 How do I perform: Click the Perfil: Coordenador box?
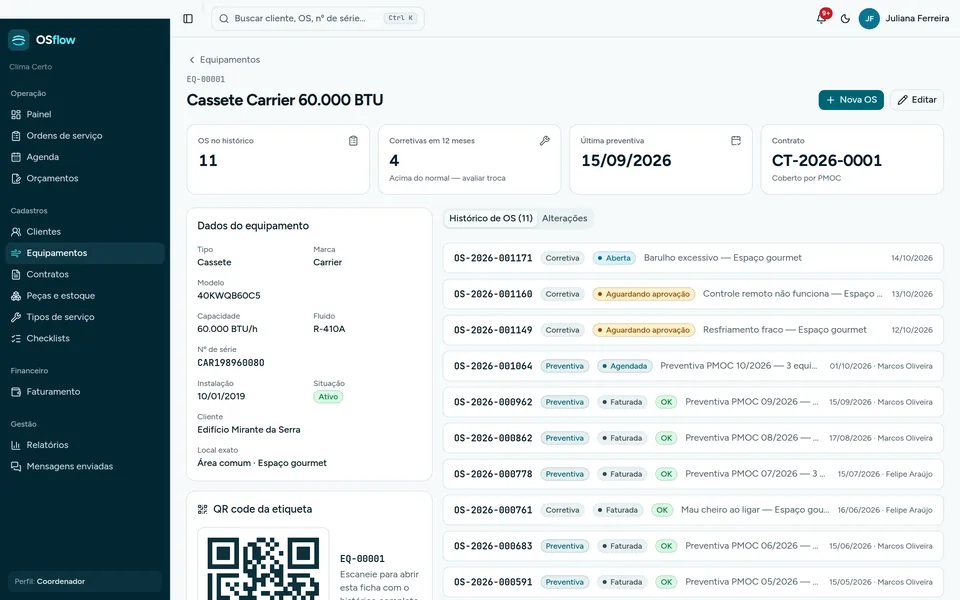click(x=85, y=582)
